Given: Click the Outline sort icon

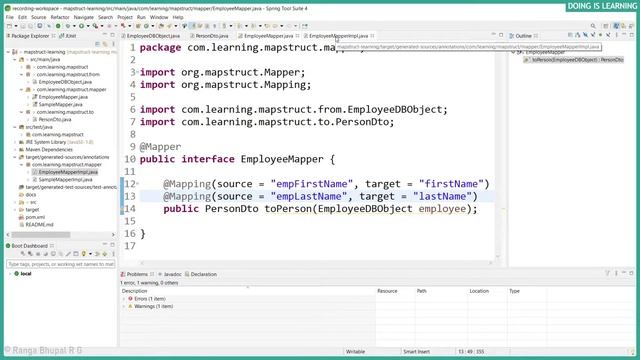Looking at the screenshot, I should [x=578, y=36].
